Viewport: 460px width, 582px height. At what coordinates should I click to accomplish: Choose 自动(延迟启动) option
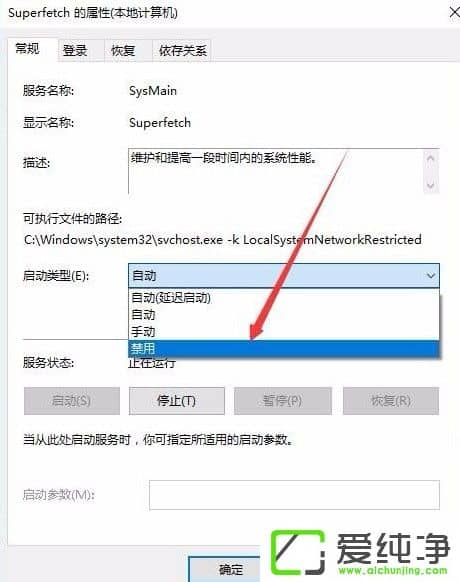tap(284, 298)
